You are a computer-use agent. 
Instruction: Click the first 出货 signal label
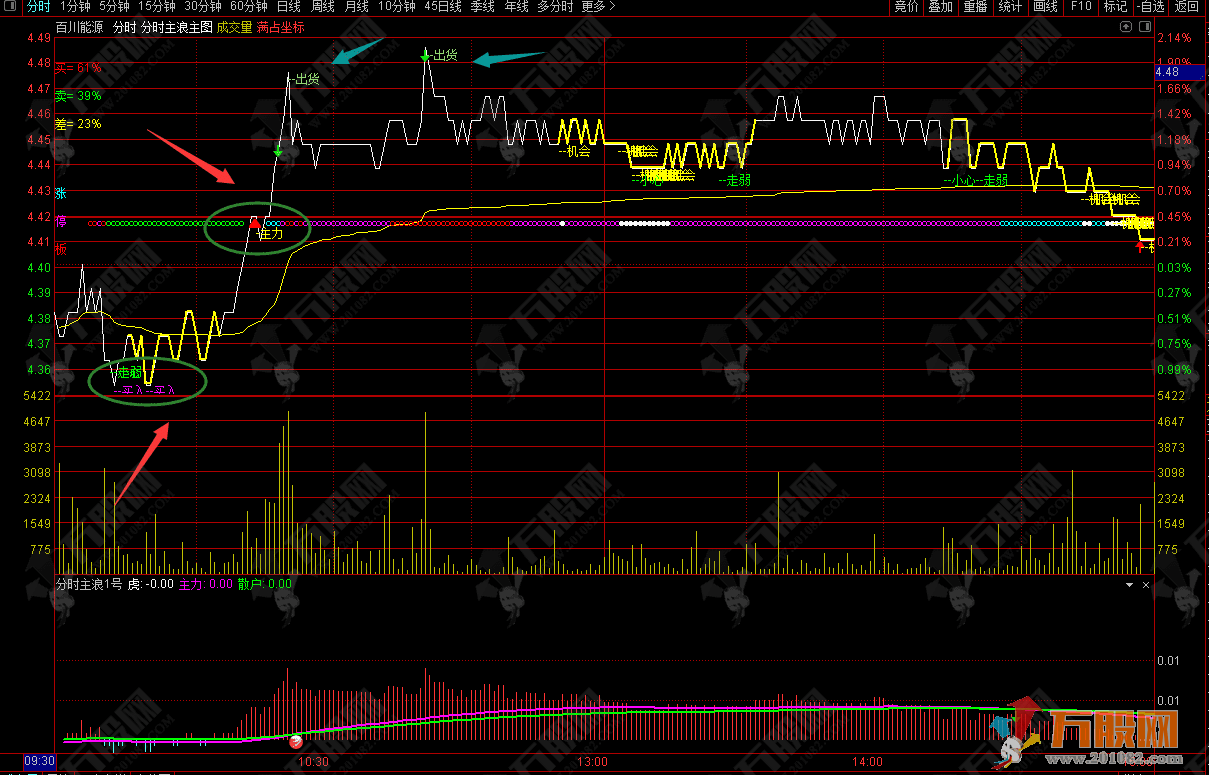pos(307,79)
